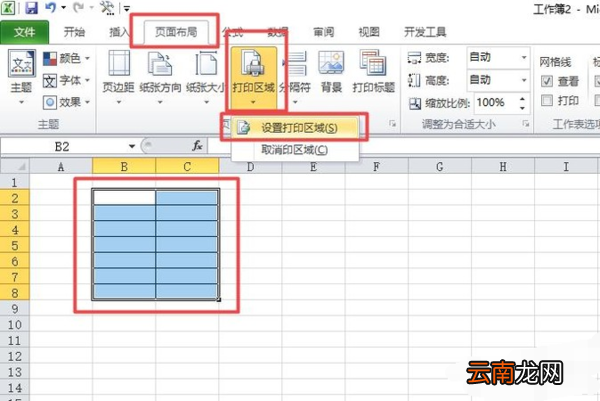
Task: Click the Undo arrow icon
Action: click(x=51, y=8)
